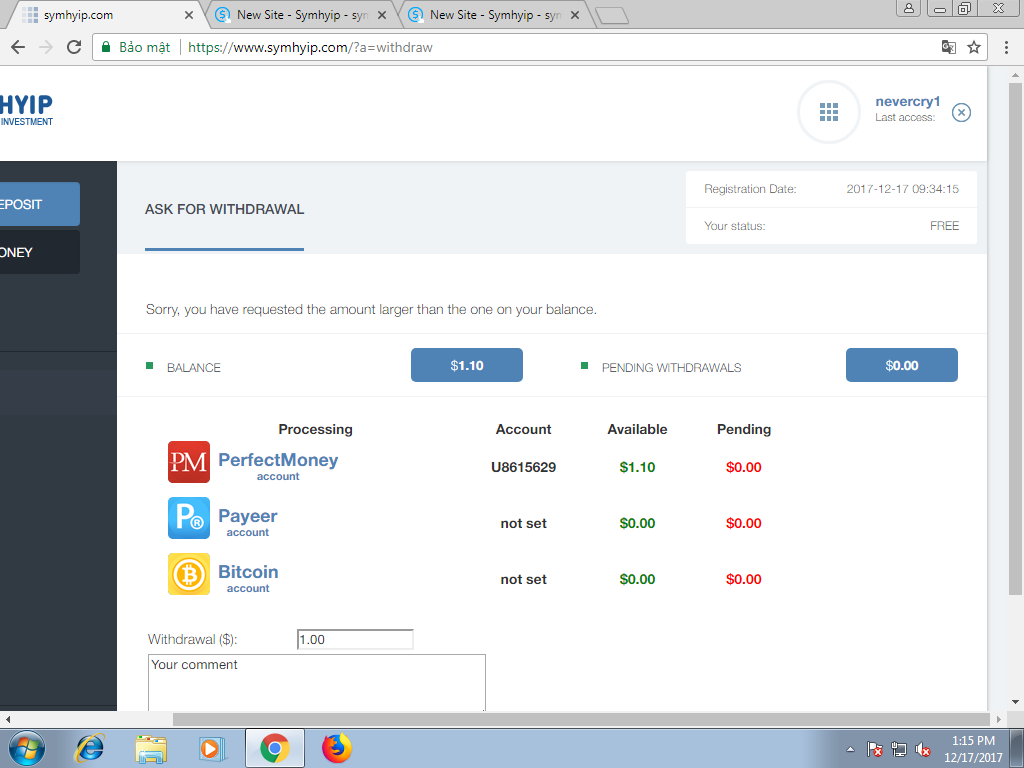Bookmark this page with star icon
The image size is (1024, 768).
974,47
